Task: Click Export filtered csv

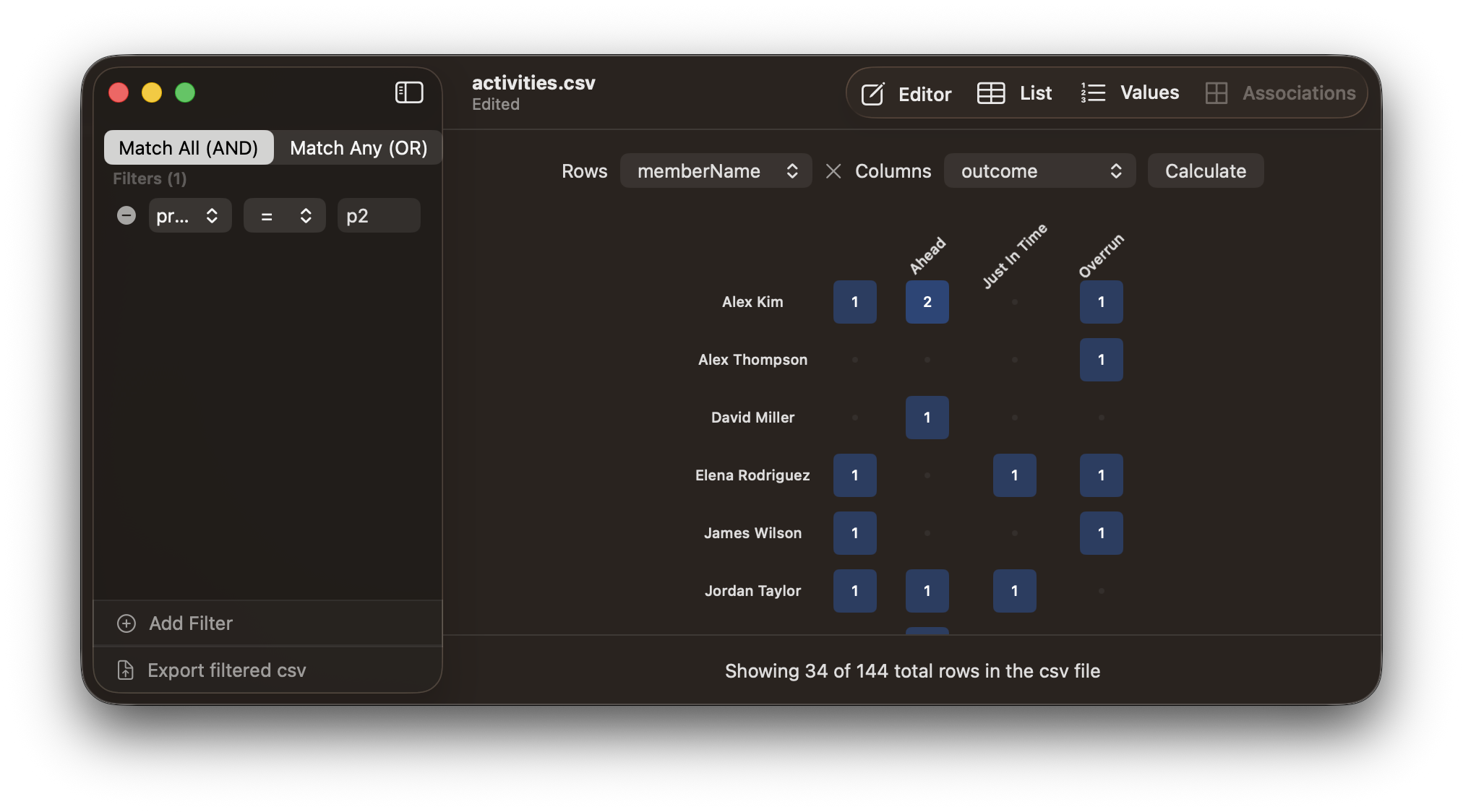Action: [226, 670]
